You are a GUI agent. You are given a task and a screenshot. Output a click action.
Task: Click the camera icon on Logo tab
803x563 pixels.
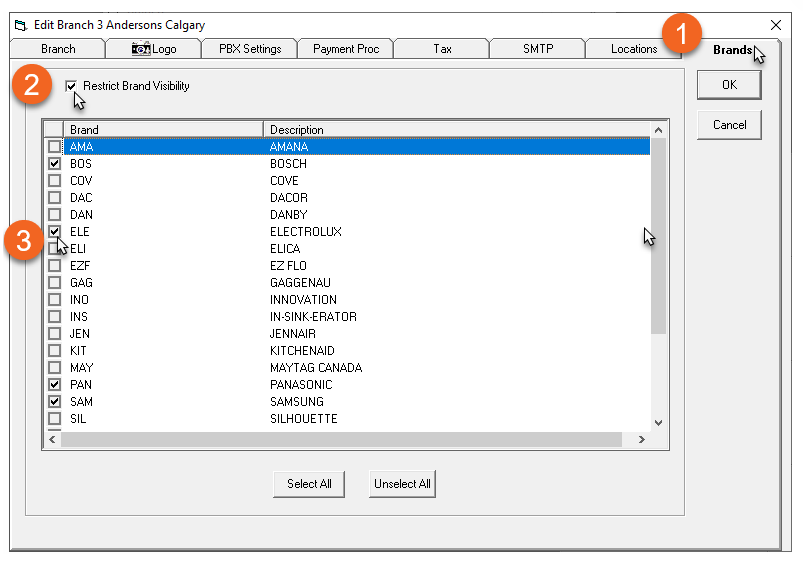[x=141, y=49]
